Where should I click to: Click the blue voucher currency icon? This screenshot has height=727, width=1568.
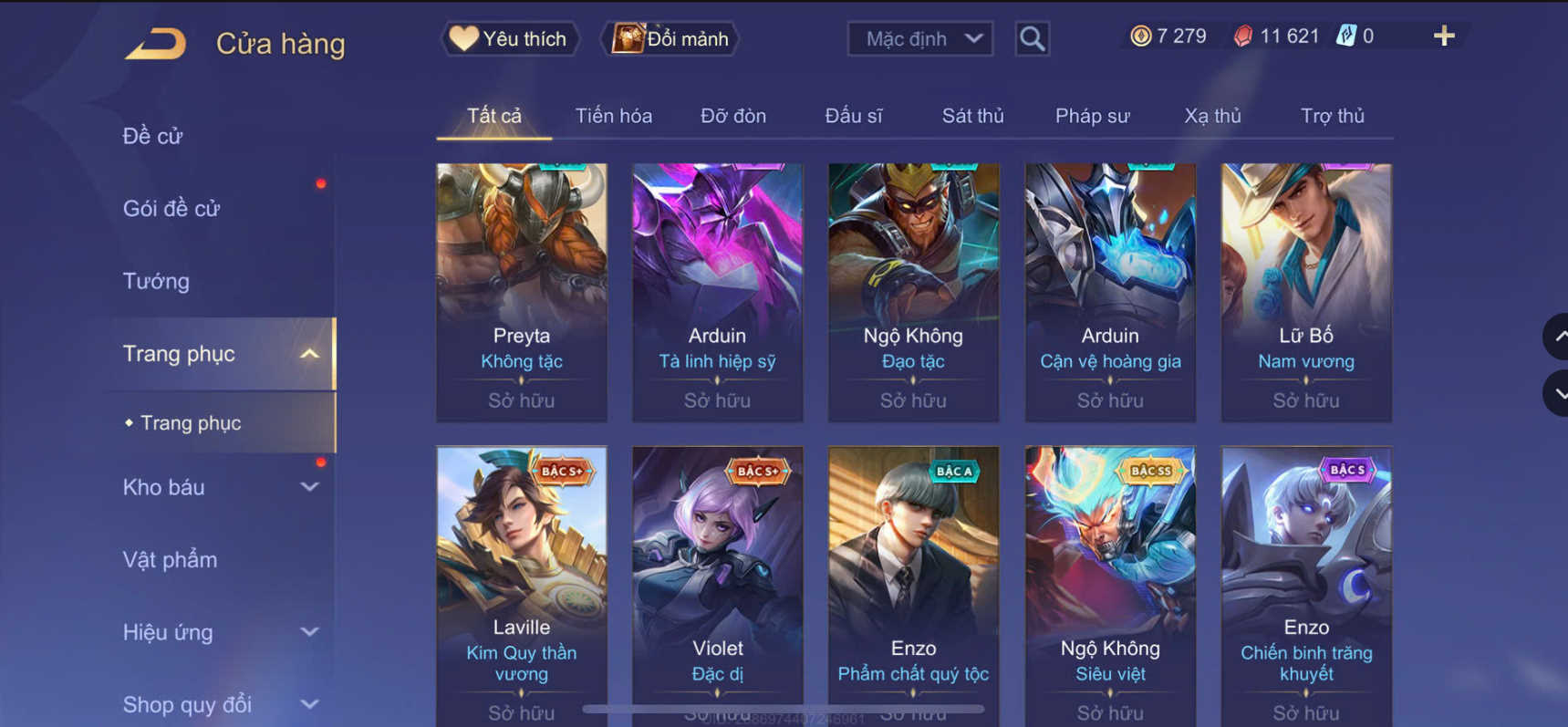coord(1345,36)
